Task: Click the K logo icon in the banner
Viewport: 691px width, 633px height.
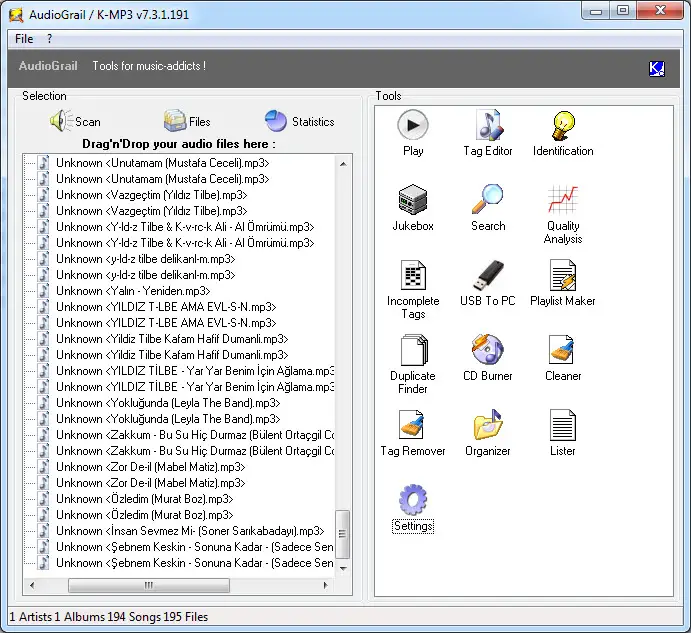Action: pyautogui.click(x=657, y=68)
